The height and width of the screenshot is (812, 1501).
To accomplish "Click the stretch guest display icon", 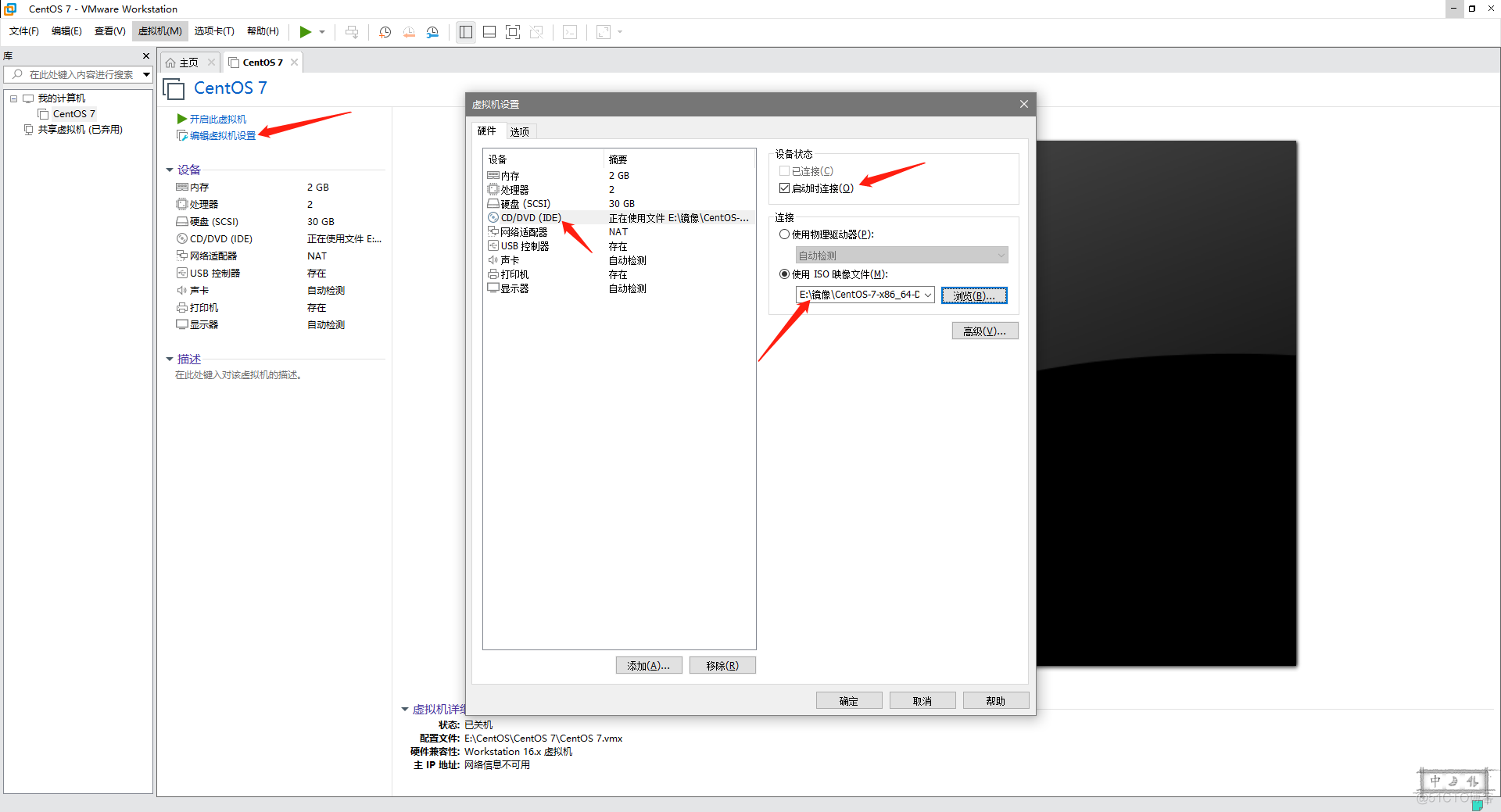I will coord(604,32).
